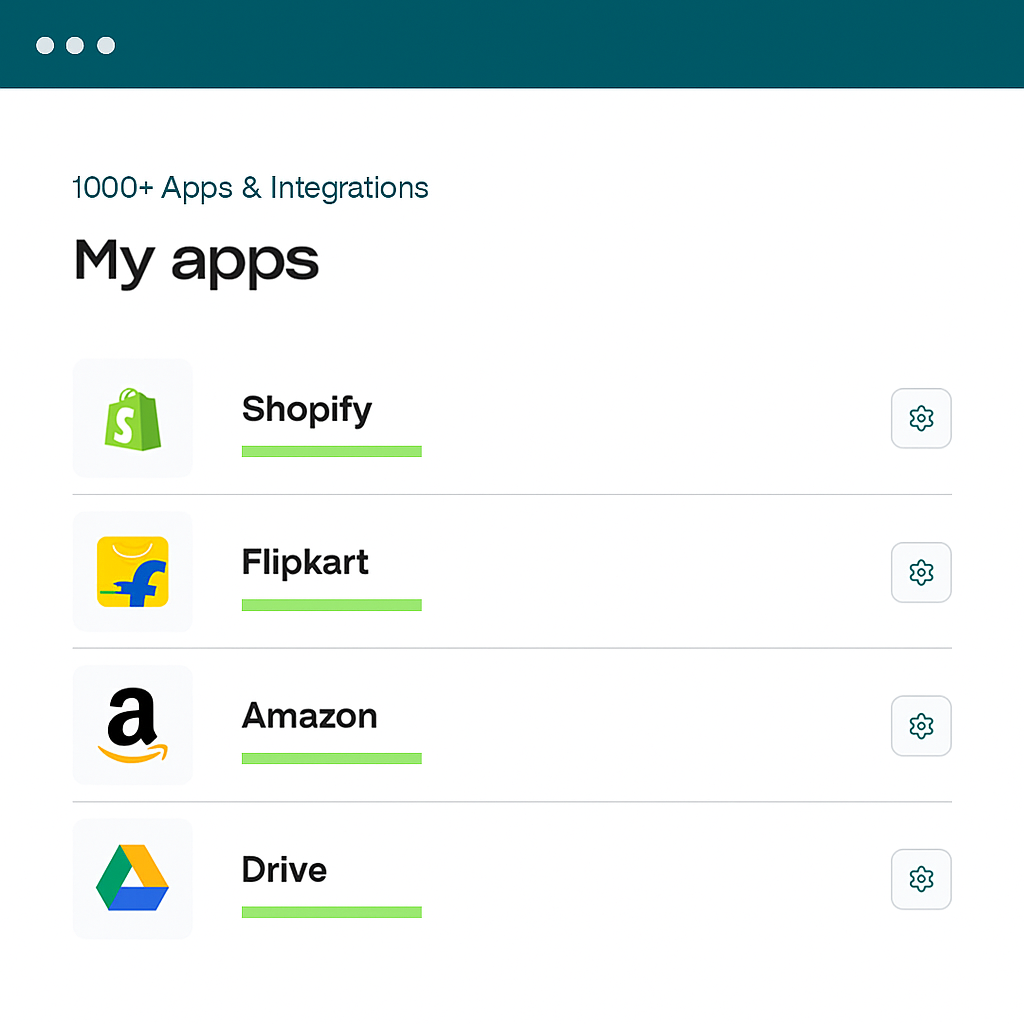Click the rightmost window control dot
This screenshot has width=1024, height=1024.
[x=106, y=46]
